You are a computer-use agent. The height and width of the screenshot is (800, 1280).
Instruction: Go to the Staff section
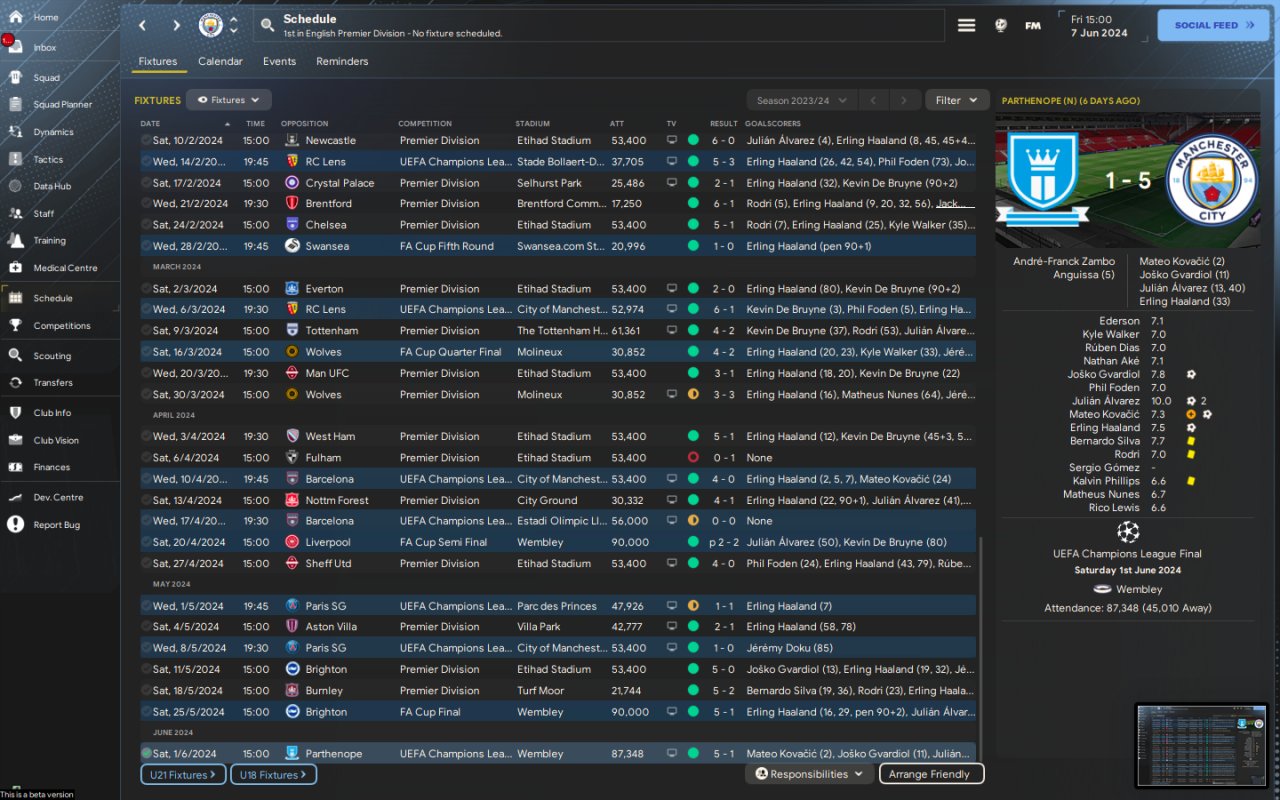[44, 213]
